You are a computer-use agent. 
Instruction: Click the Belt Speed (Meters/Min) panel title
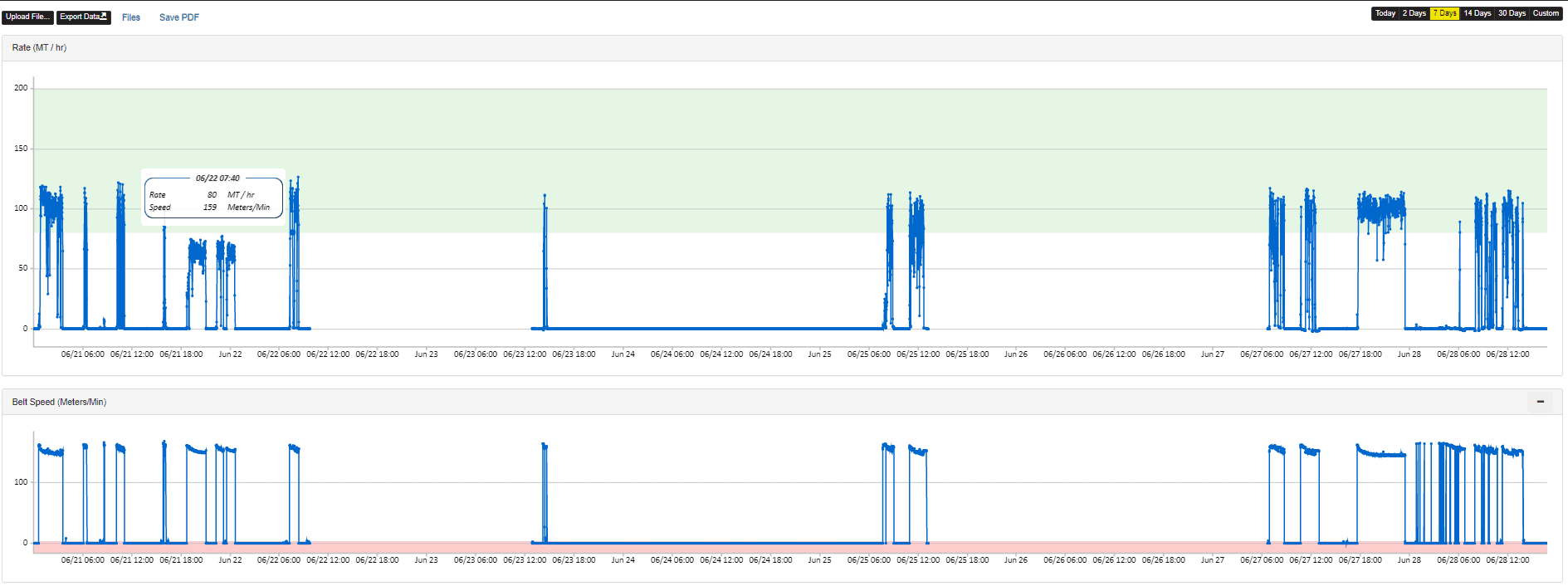(59, 402)
